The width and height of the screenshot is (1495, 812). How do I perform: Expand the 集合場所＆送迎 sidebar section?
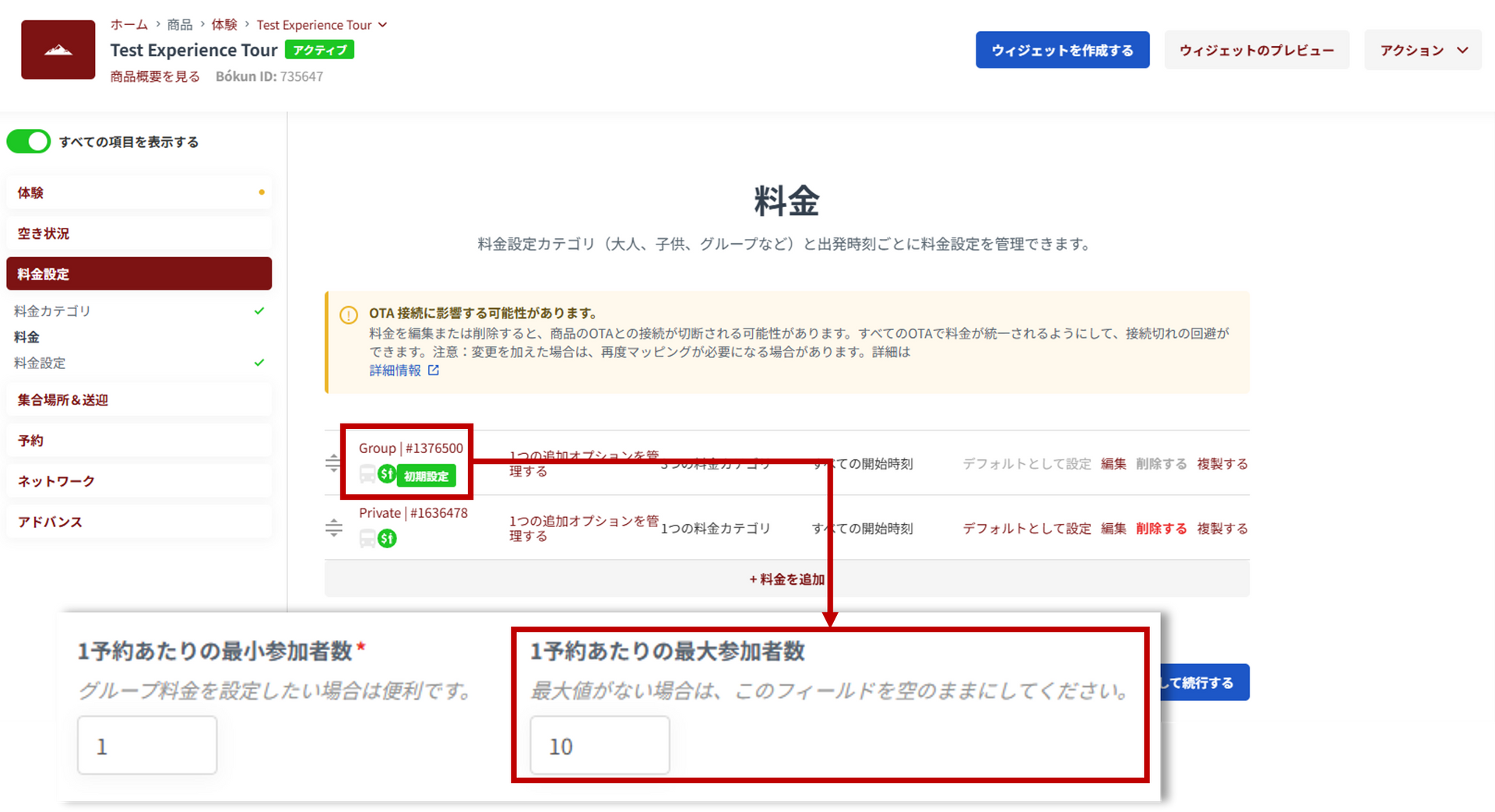(139, 400)
